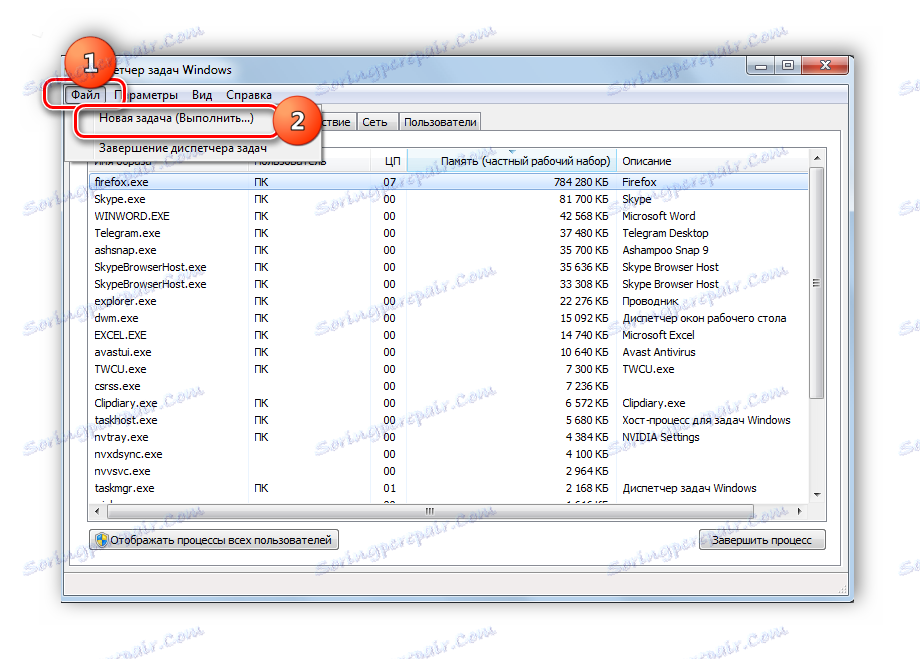Click 784 280 КБ memory value
This screenshot has width=920, height=659.
[x=581, y=182]
